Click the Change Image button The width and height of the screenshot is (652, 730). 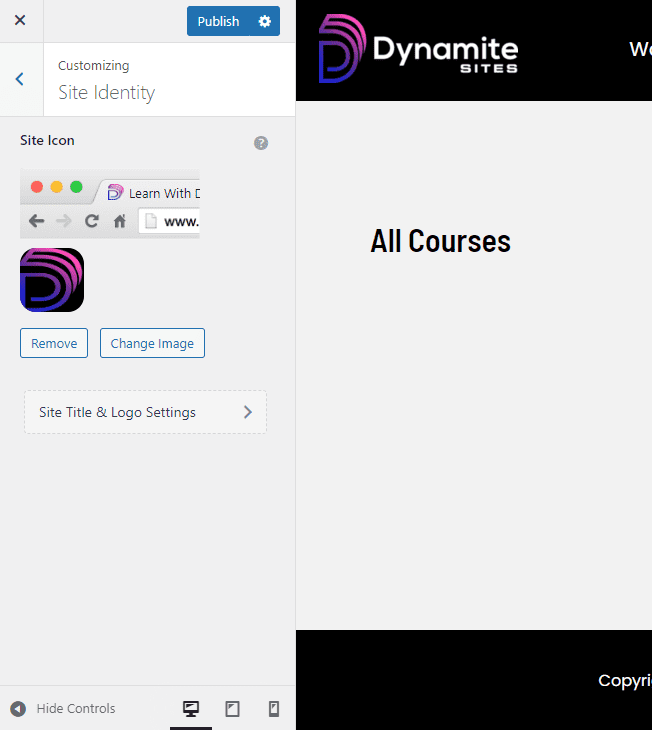pos(152,343)
